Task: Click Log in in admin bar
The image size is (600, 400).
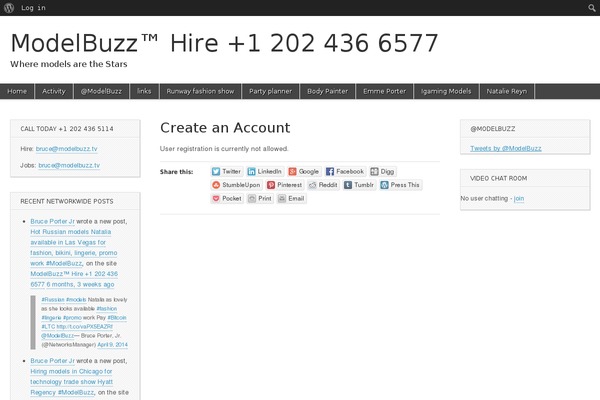Action: point(33,8)
